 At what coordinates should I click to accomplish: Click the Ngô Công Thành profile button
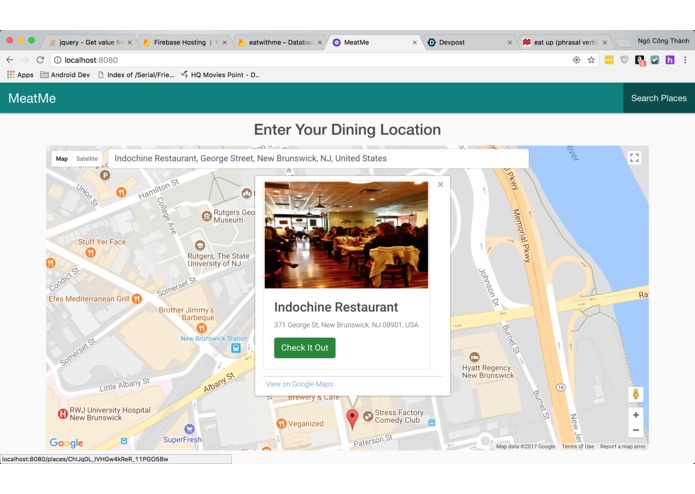coord(663,41)
